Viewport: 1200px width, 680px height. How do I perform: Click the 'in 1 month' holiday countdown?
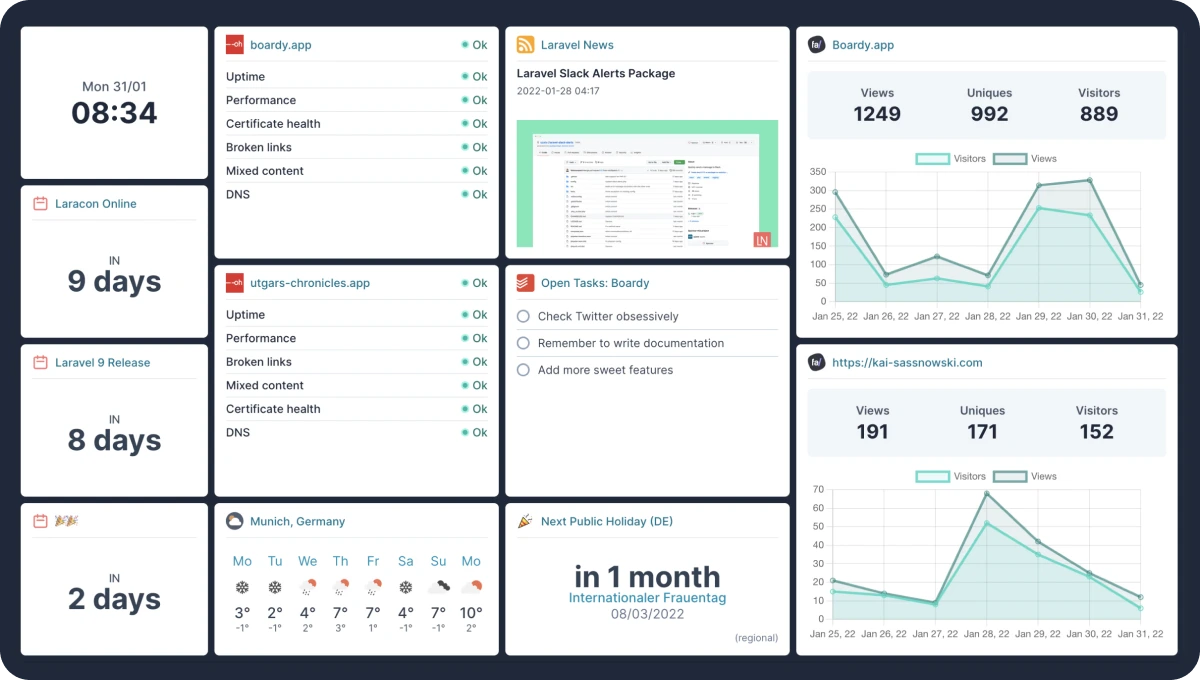point(647,577)
